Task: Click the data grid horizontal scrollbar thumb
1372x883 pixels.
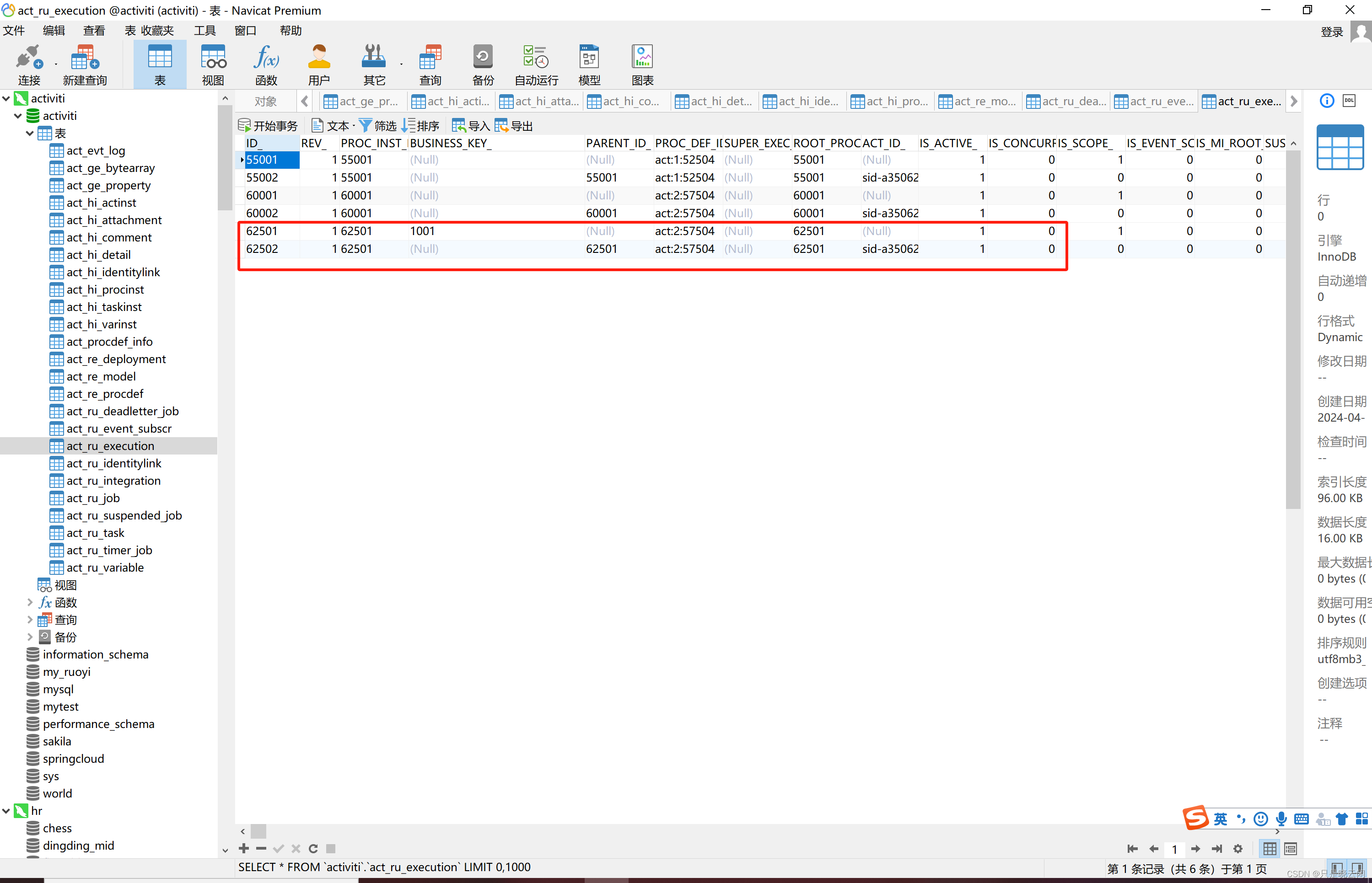Action: [258, 831]
